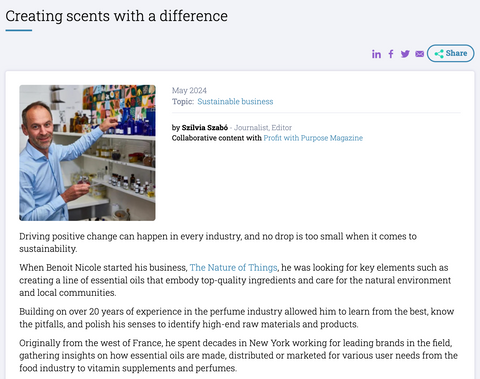Click the Collaborative content with text

pos(217,138)
